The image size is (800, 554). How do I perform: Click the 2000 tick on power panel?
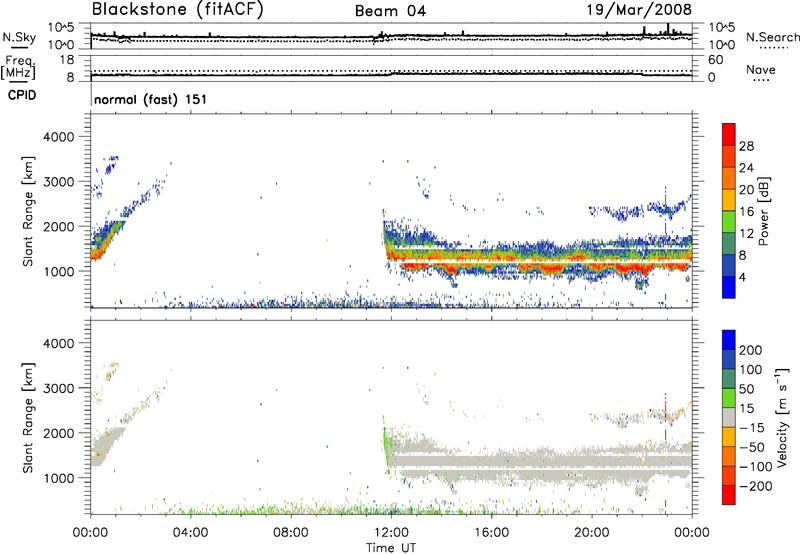(59, 226)
